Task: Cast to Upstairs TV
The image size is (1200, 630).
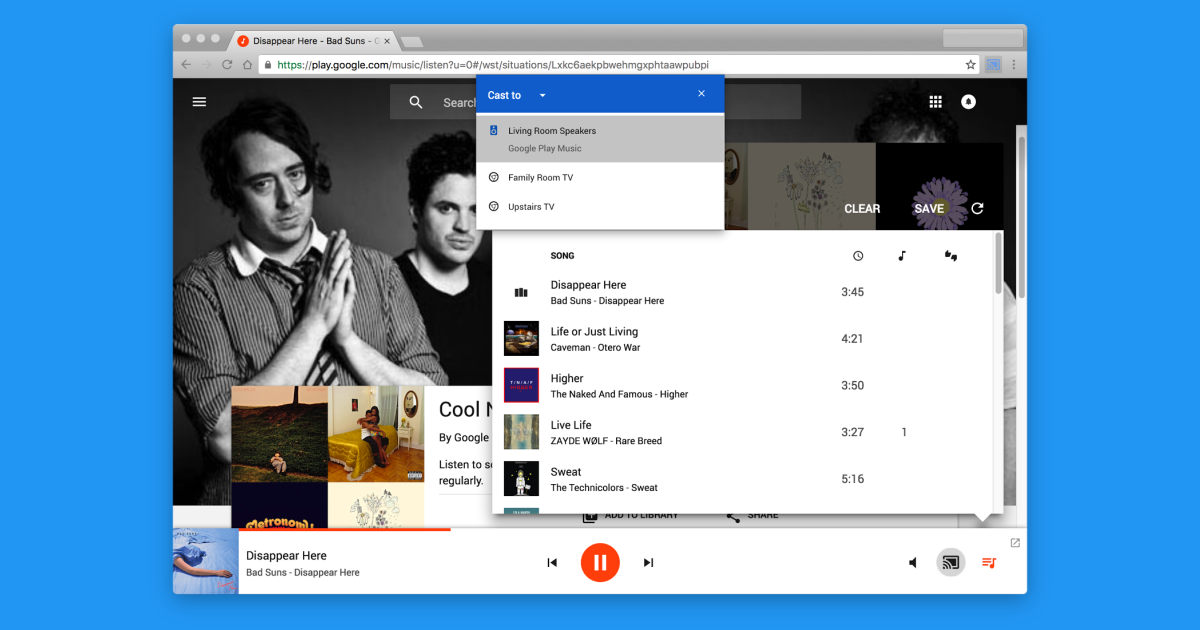Action: [600, 206]
